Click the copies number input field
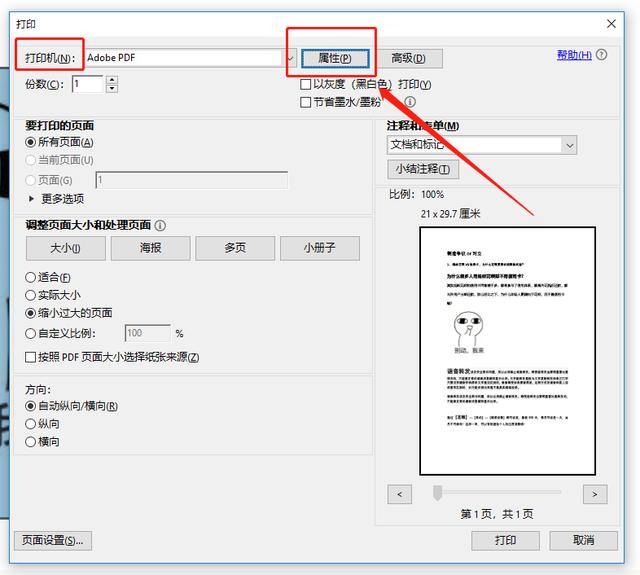Viewport: 640px width, 575px height. click(x=88, y=84)
